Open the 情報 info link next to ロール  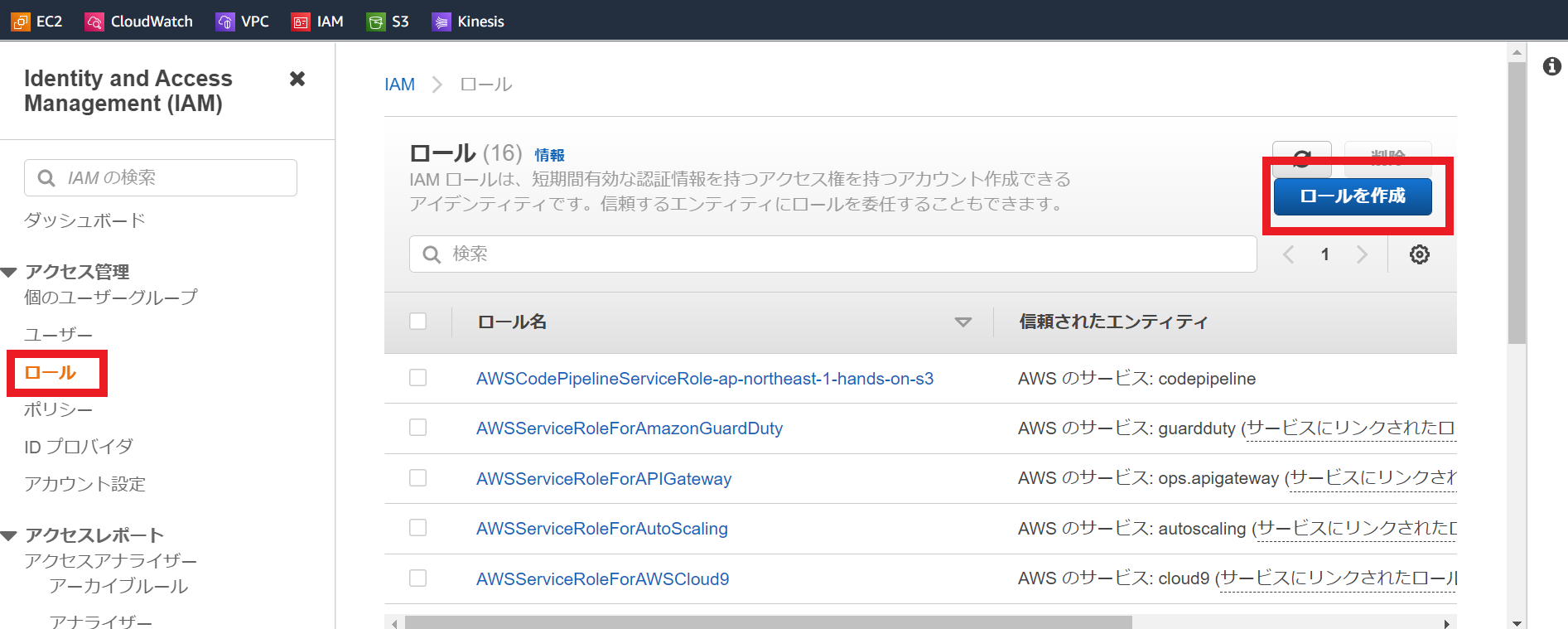coord(549,155)
